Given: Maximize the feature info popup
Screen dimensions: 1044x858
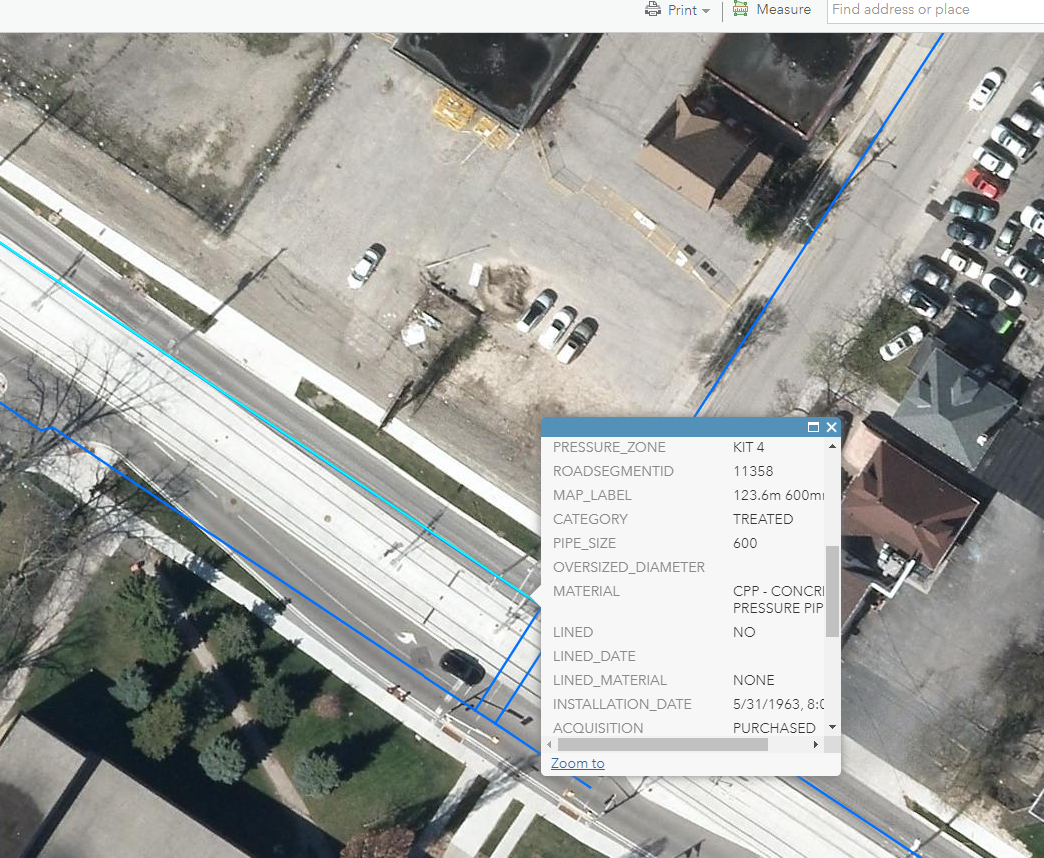Looking at the screenshot, I should point(814,427).
